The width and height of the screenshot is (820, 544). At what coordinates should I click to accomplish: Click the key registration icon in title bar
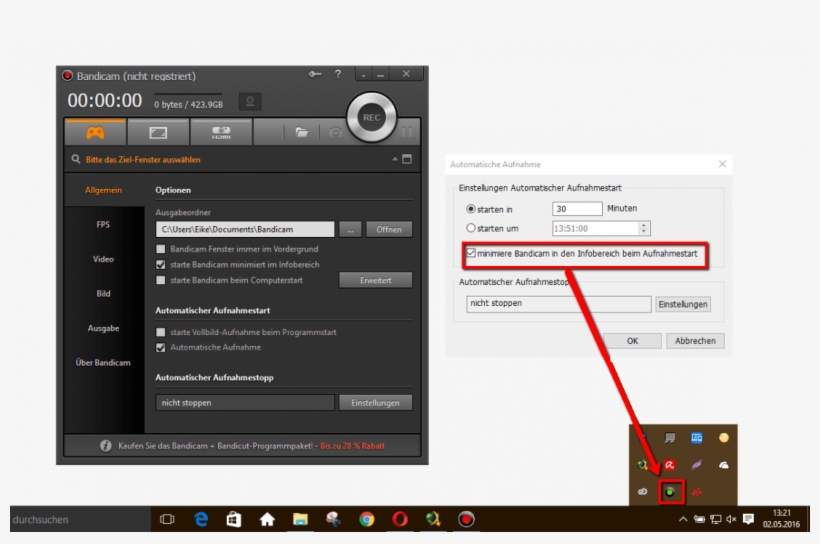315,75
